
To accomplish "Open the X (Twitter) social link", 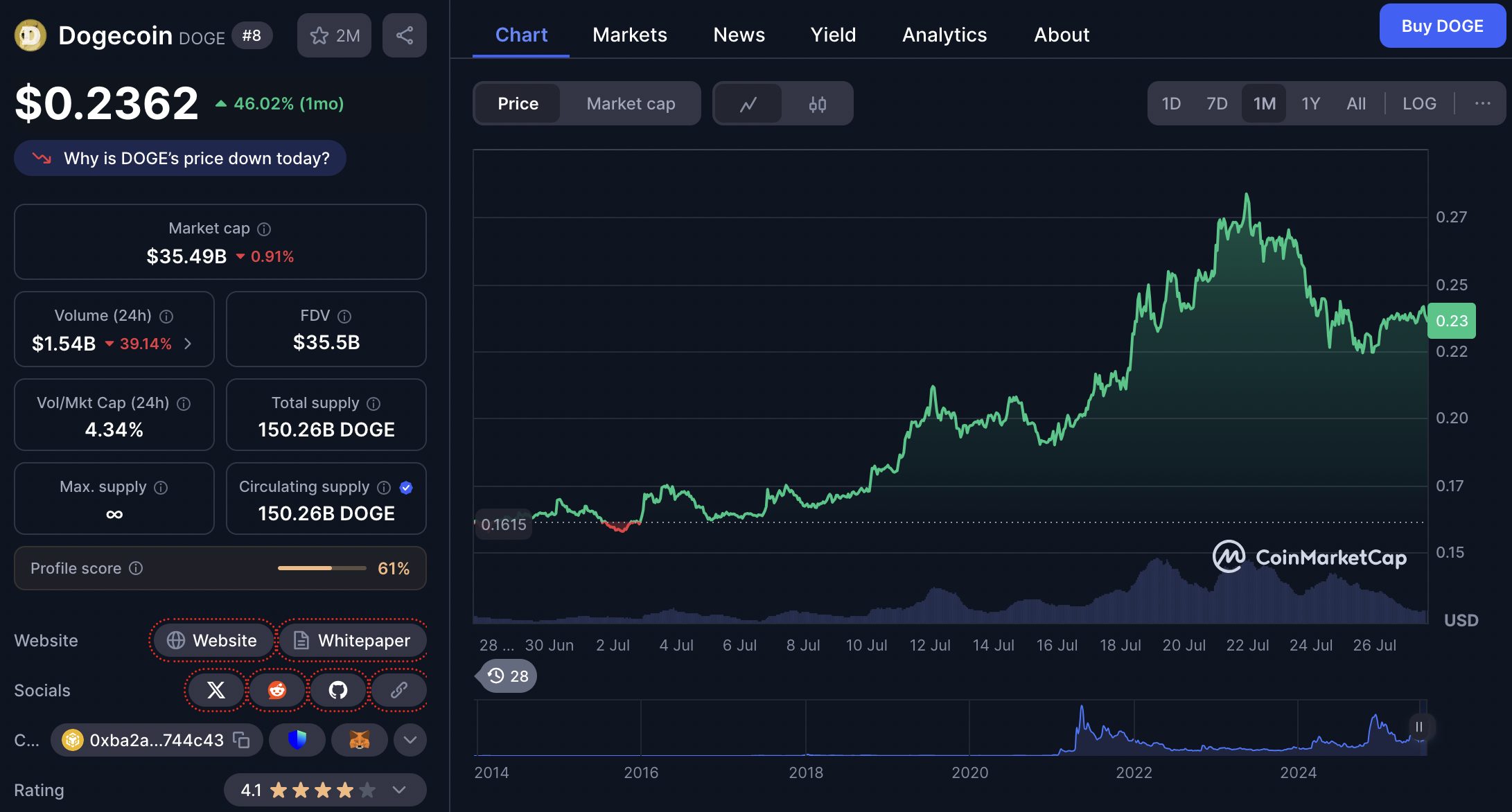I will coord(216,690).
